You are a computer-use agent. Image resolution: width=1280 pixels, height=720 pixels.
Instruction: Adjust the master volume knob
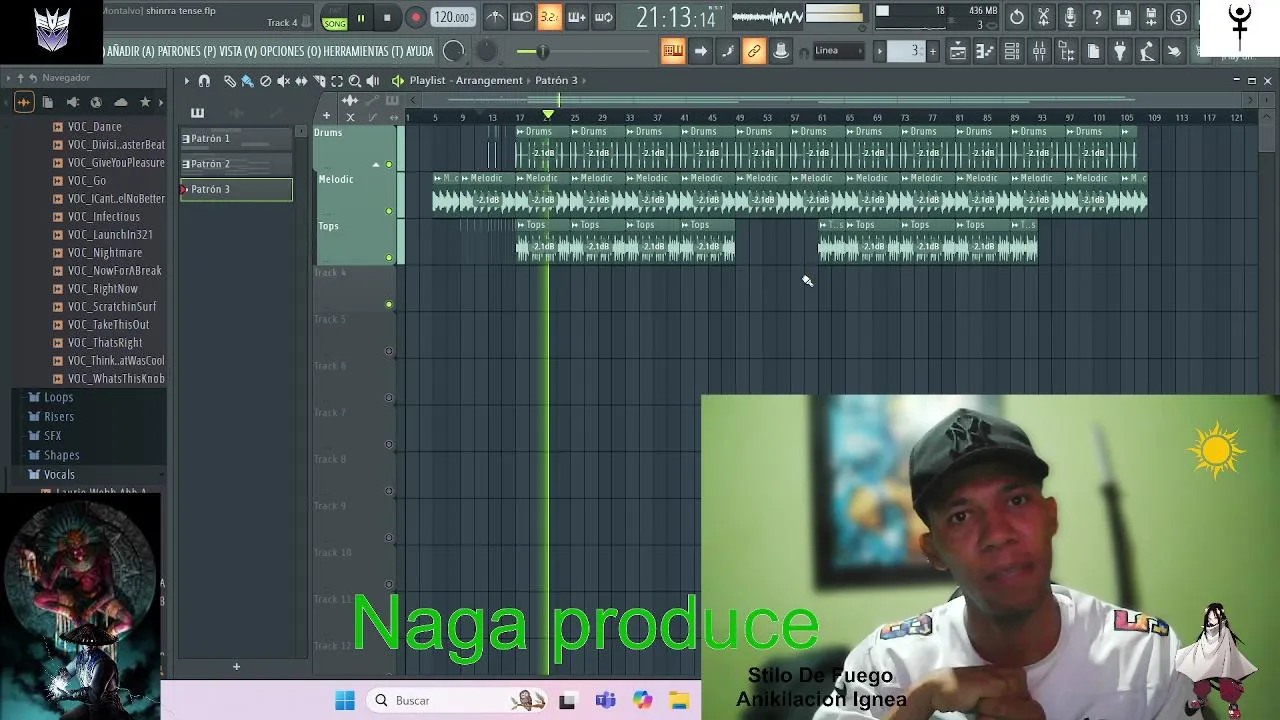click(453, 51)
